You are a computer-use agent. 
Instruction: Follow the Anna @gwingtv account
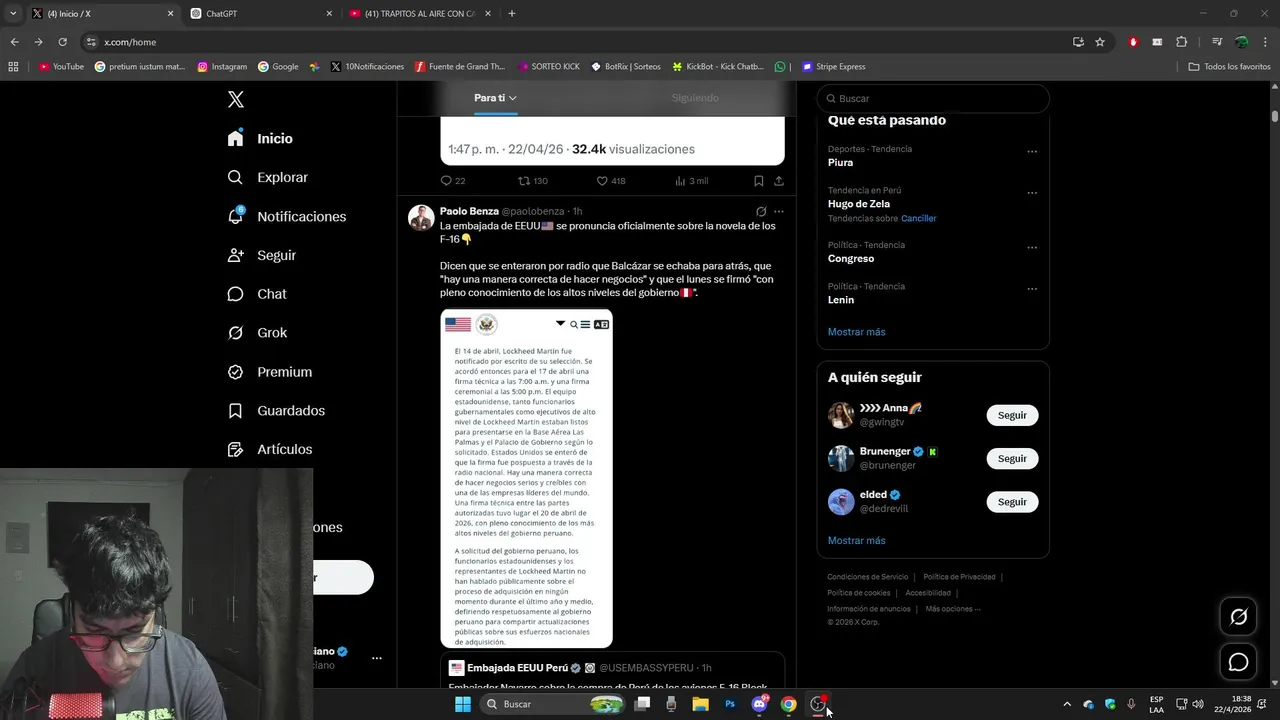(1012, 415)
